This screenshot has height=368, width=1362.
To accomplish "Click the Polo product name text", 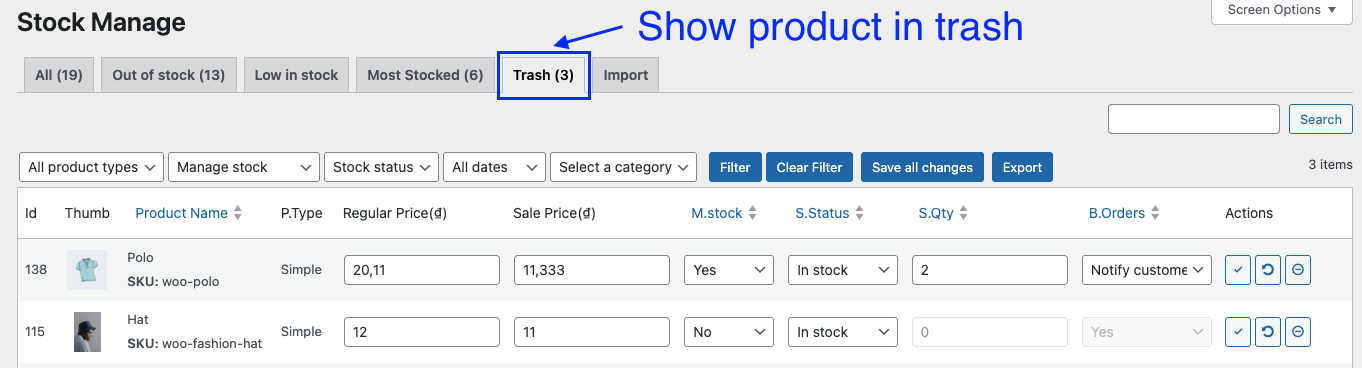I will click(x=140, y=258).
